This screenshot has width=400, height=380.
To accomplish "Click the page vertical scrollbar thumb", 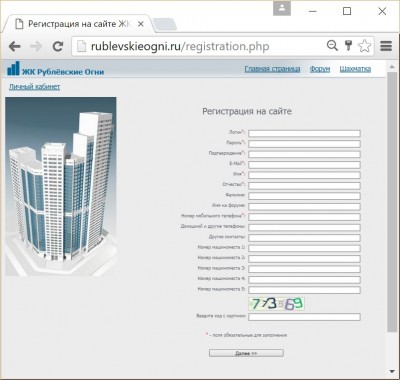I will pyautogui.click(x=392, y=202).
